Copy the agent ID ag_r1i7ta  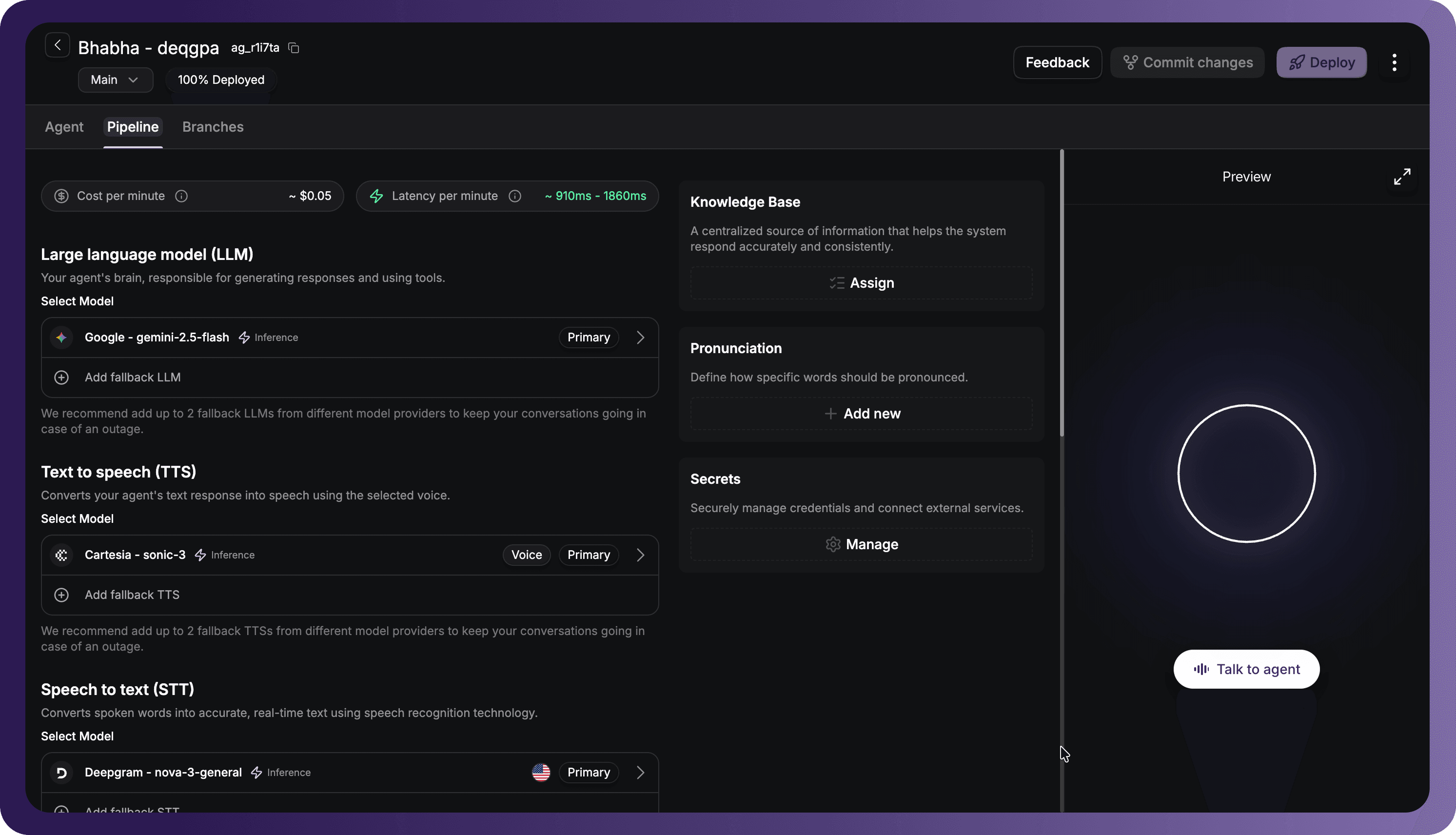point(294,48)
